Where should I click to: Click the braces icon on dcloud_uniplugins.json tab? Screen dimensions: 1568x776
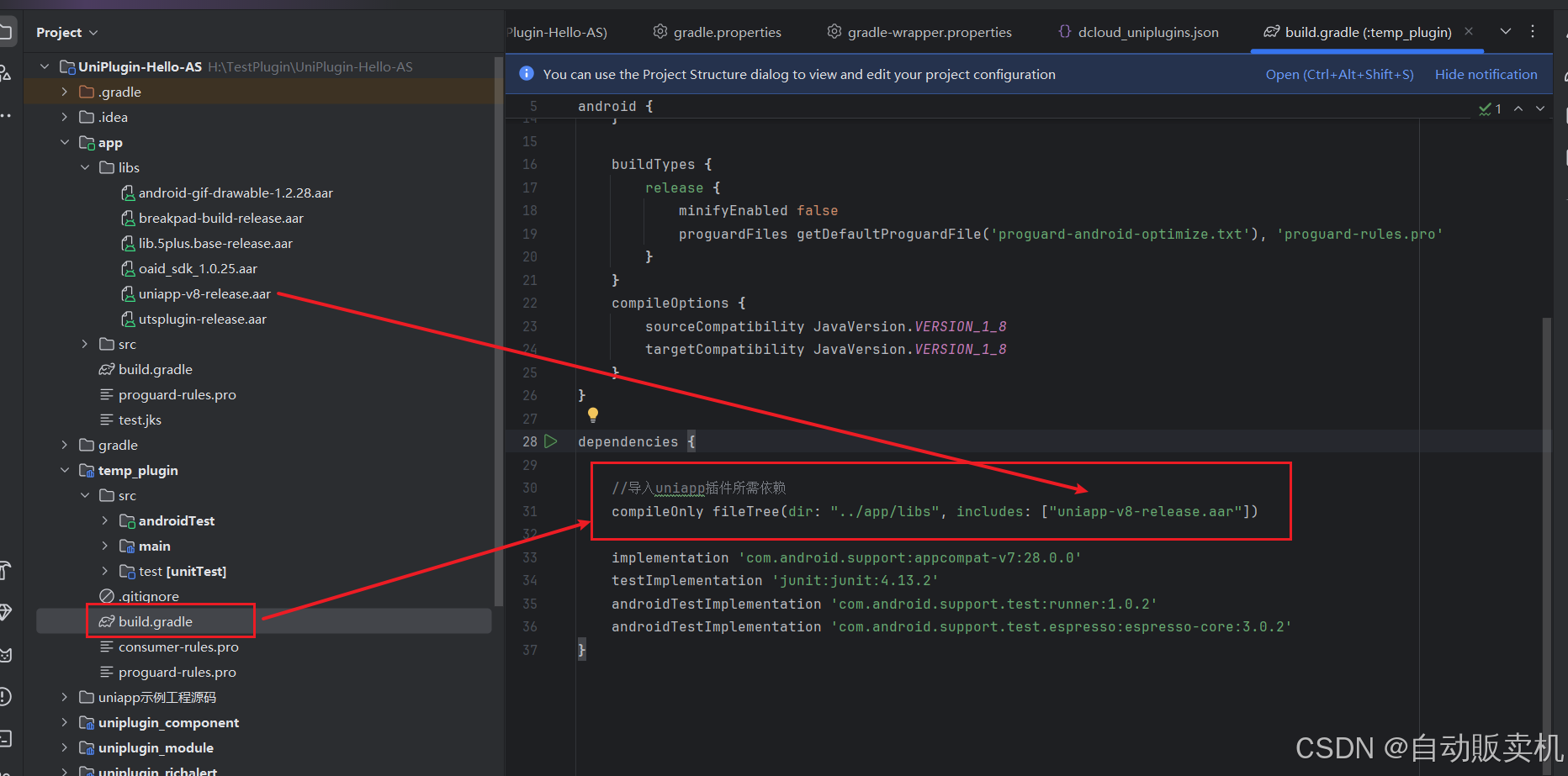(x=1065, y=31)
